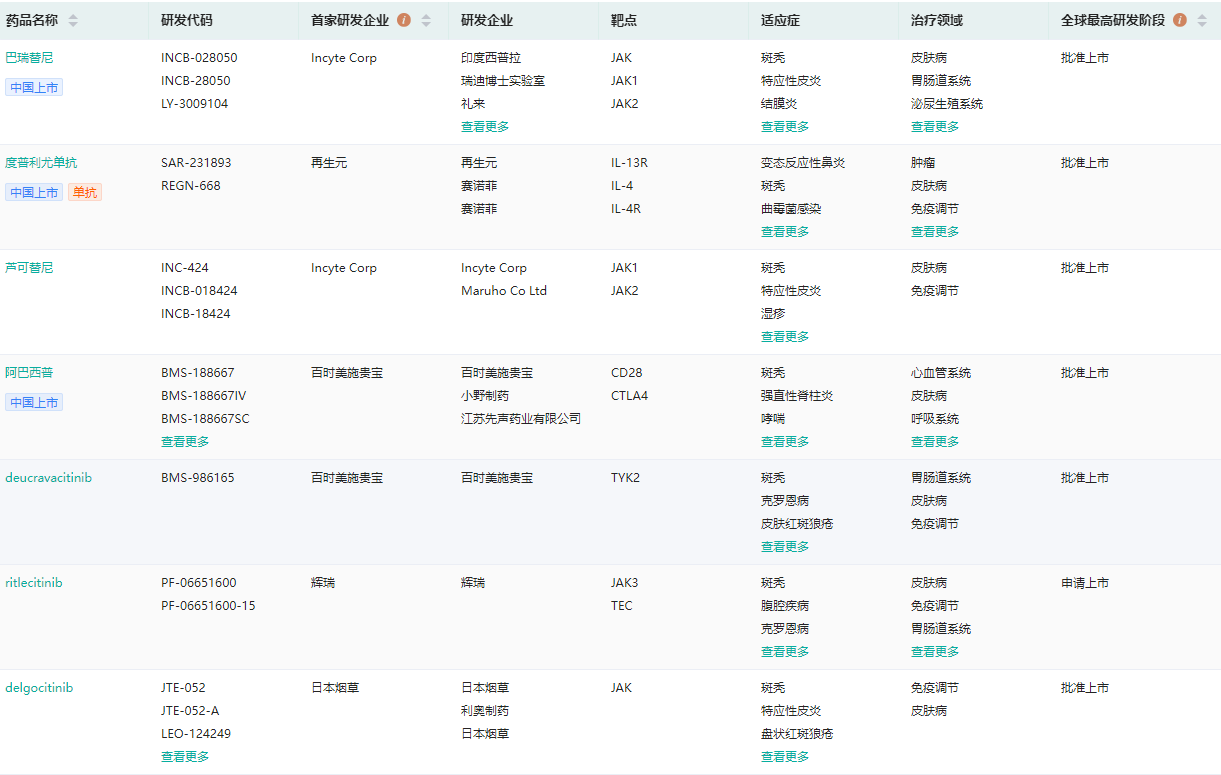Screen dimensions: 1221x775
Task: Expand 查看更多 under 巴瑞替尼 研发企业
Action: [x=485, y=127]
